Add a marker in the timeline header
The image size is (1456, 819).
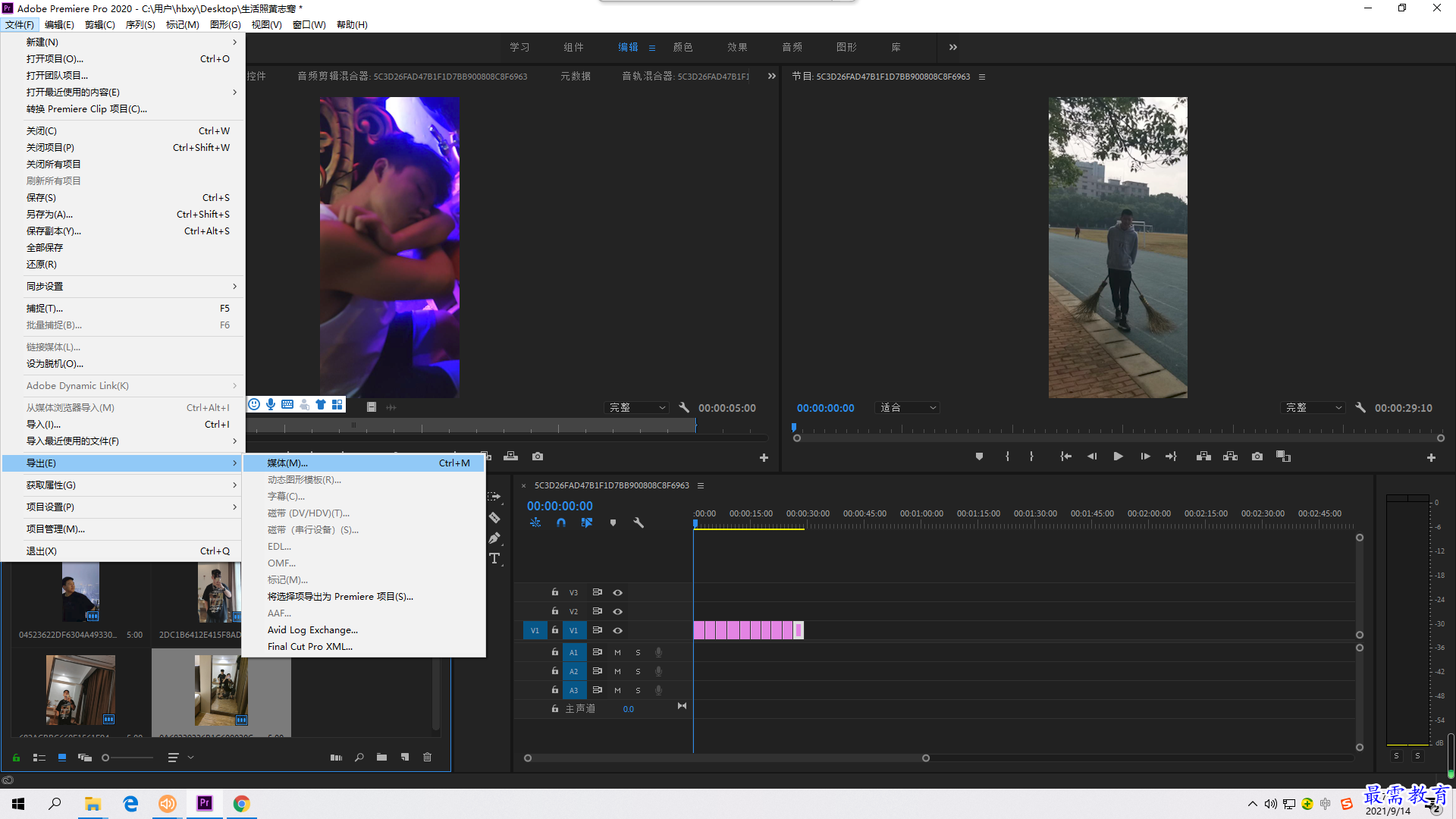tap(613, 522)
